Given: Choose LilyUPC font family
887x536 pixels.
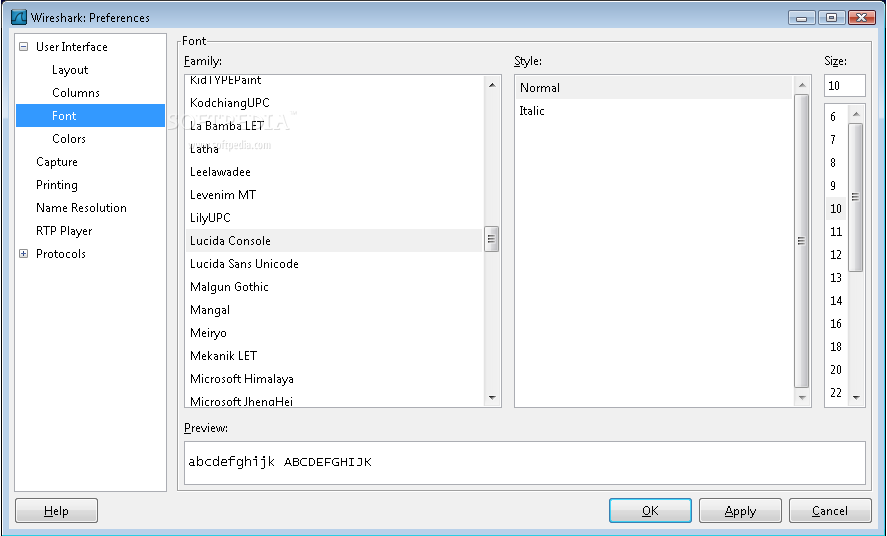Looking at the screenshot, I should pos(334,218).
